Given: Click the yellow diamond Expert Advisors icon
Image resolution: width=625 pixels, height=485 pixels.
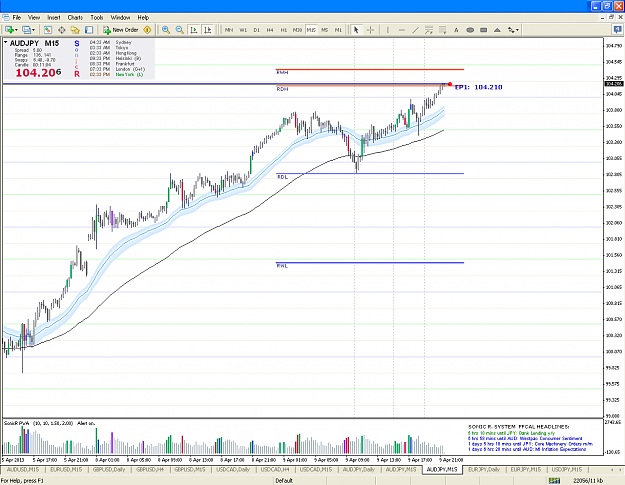Looking at the screenshot, I should tap(147, 30).
